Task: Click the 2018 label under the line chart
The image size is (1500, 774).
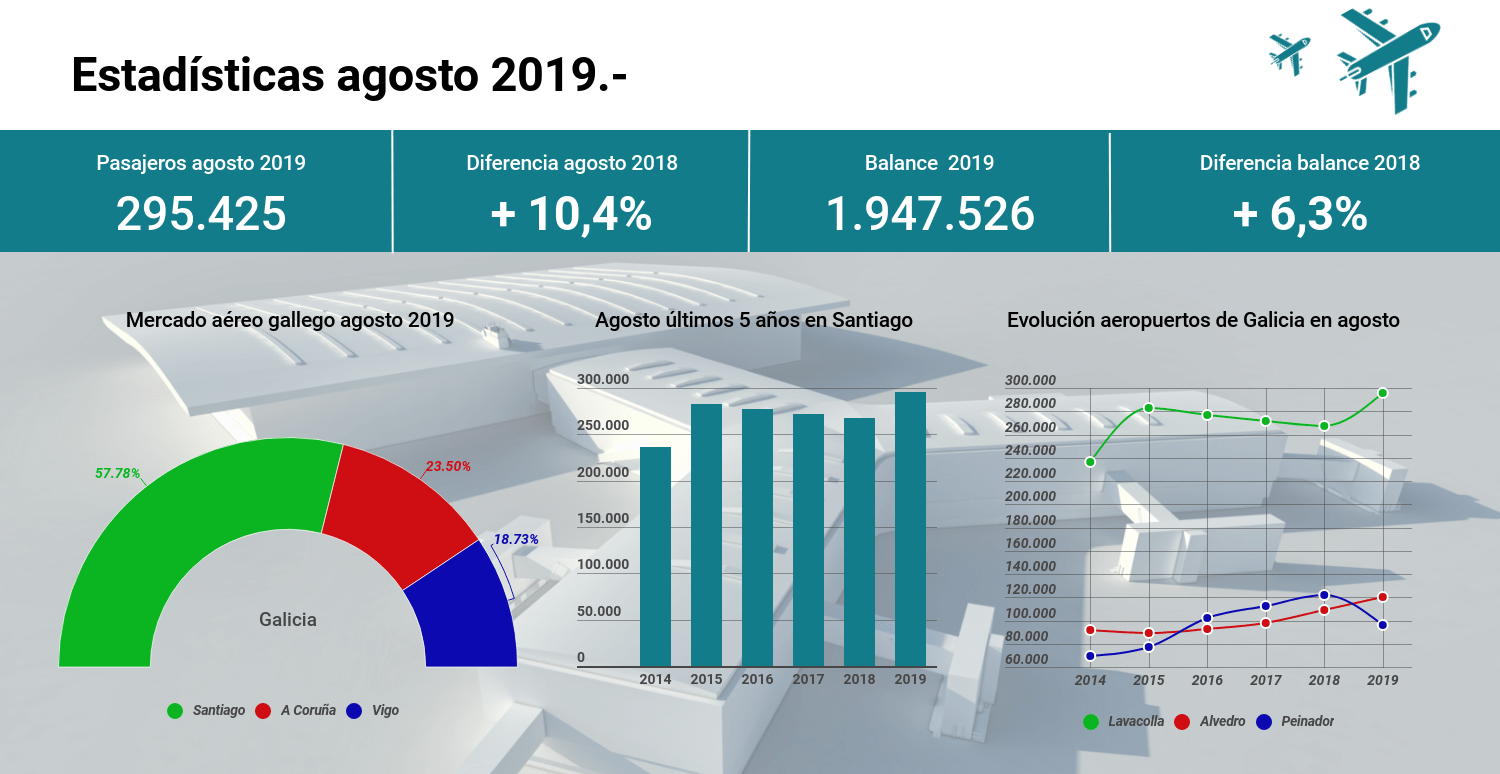Action: [1324, 681]
